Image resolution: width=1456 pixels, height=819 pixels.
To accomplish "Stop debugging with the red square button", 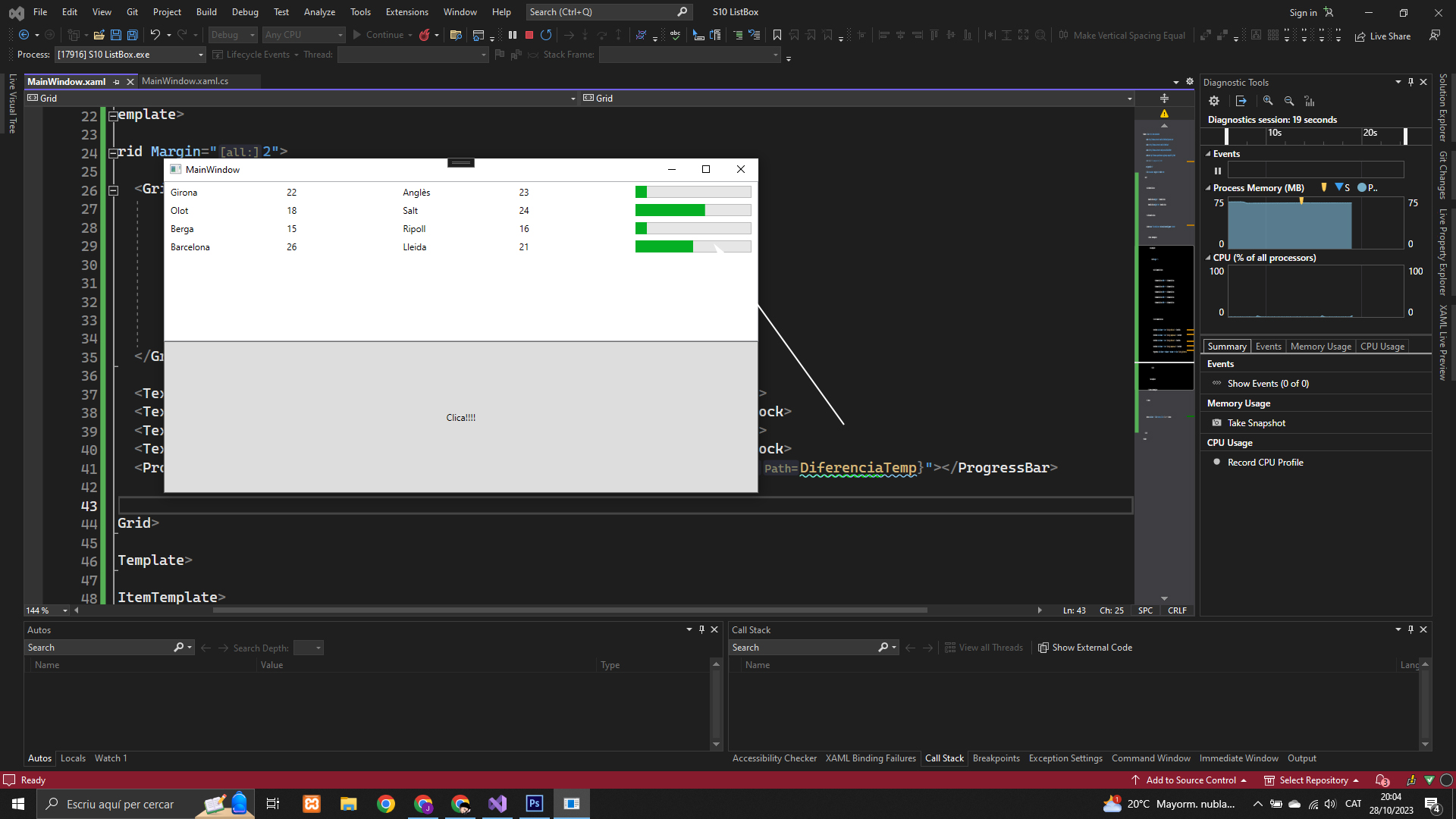I will pyautogui.click(x=529, y=35).
